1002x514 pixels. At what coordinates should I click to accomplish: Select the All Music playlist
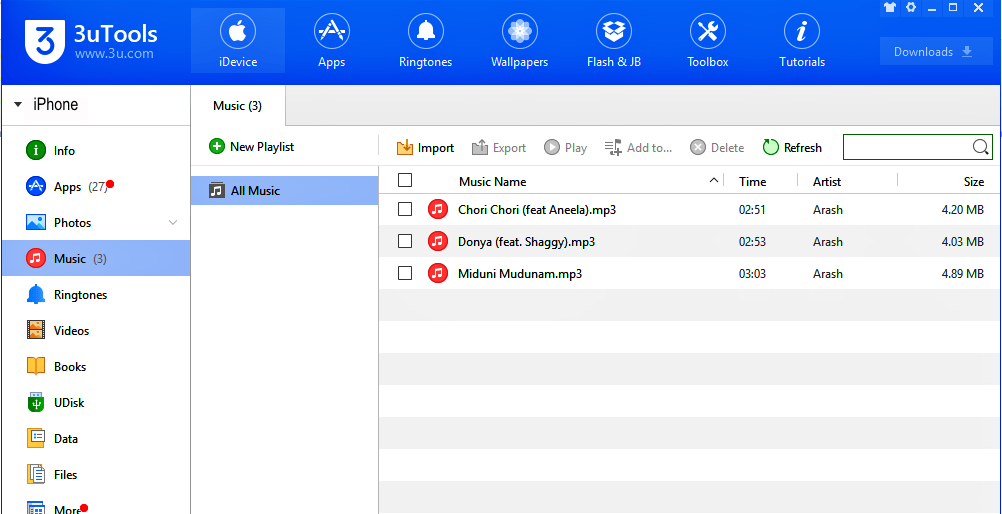[284, 191]
